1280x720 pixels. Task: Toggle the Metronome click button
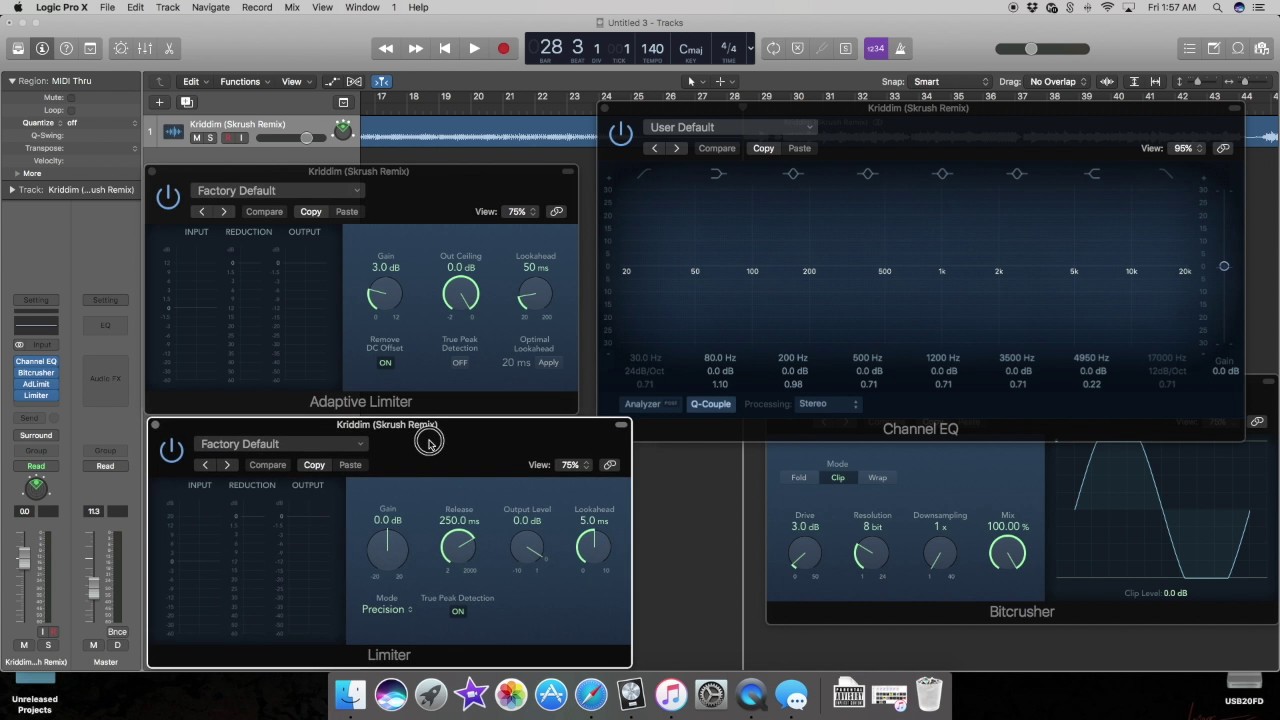900,48
